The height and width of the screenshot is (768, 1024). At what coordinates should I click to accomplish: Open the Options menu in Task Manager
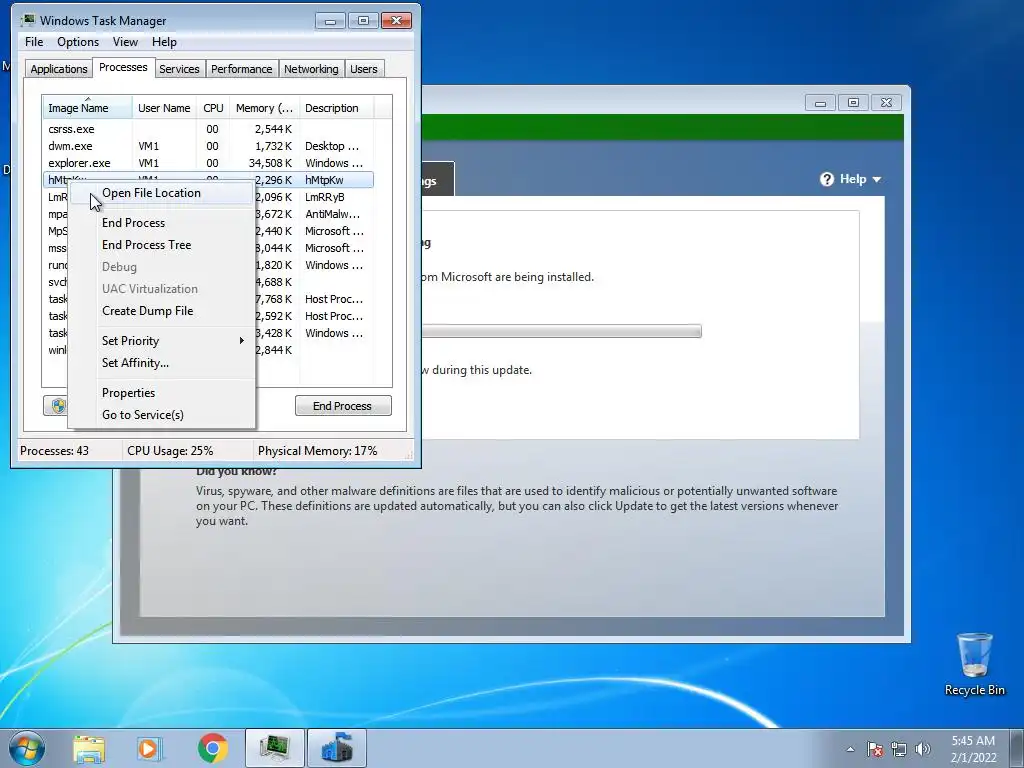(x=78, y=42)
